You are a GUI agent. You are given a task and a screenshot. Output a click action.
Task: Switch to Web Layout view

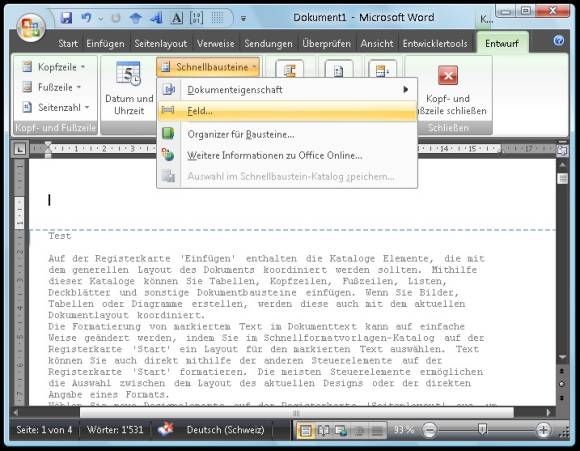point(341,430)
